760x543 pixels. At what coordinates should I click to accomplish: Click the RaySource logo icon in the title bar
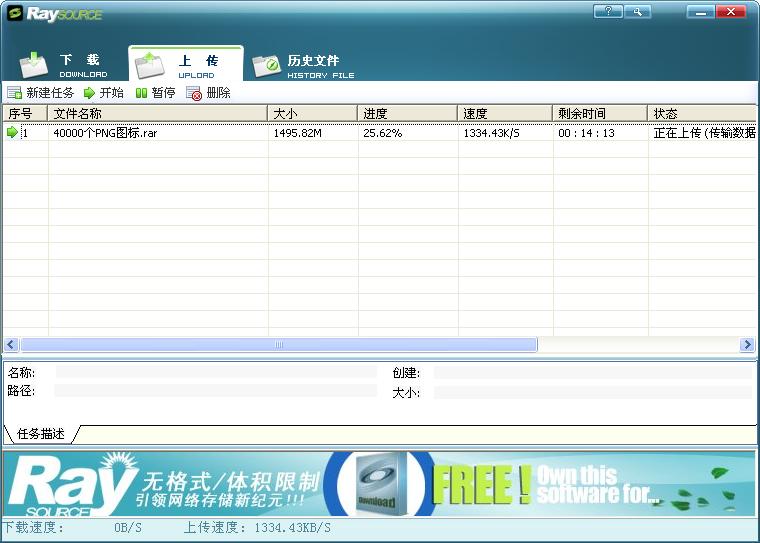pyautogui.click(x=15, y=13)
